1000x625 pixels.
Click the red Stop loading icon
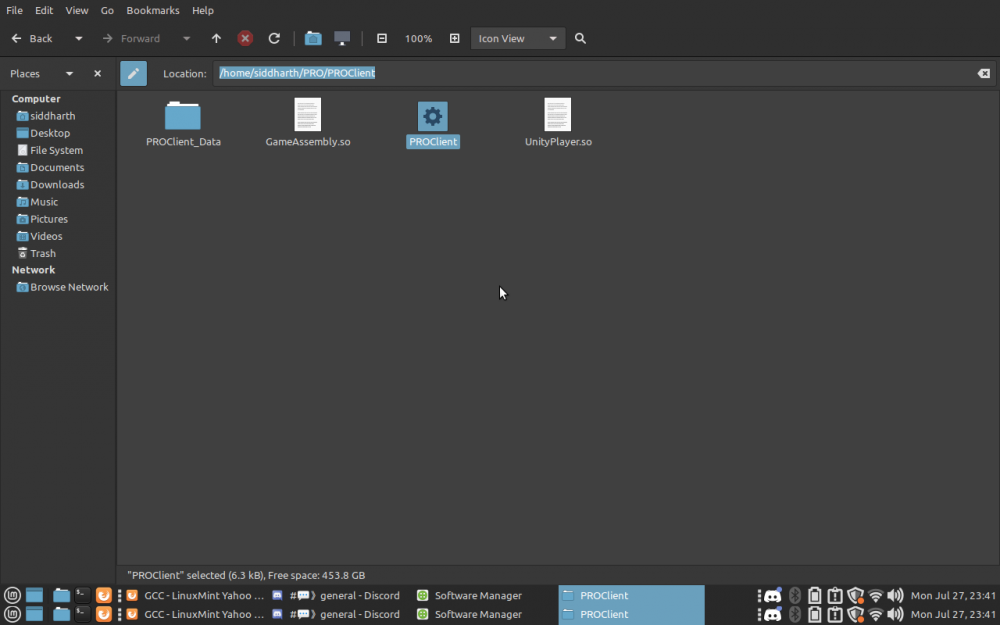[x=245, y=38]
